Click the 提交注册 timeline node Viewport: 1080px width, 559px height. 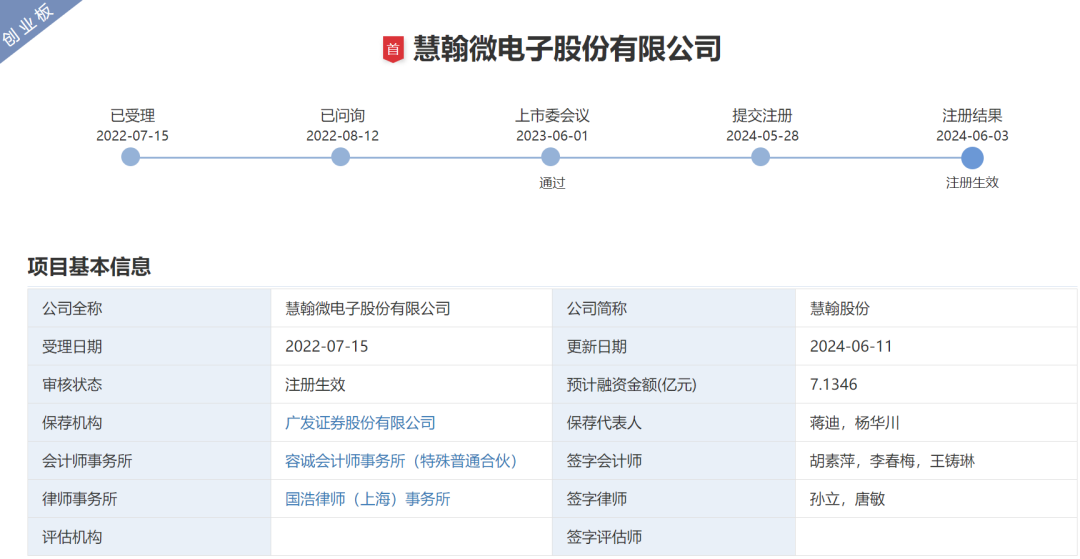(760, 157)
